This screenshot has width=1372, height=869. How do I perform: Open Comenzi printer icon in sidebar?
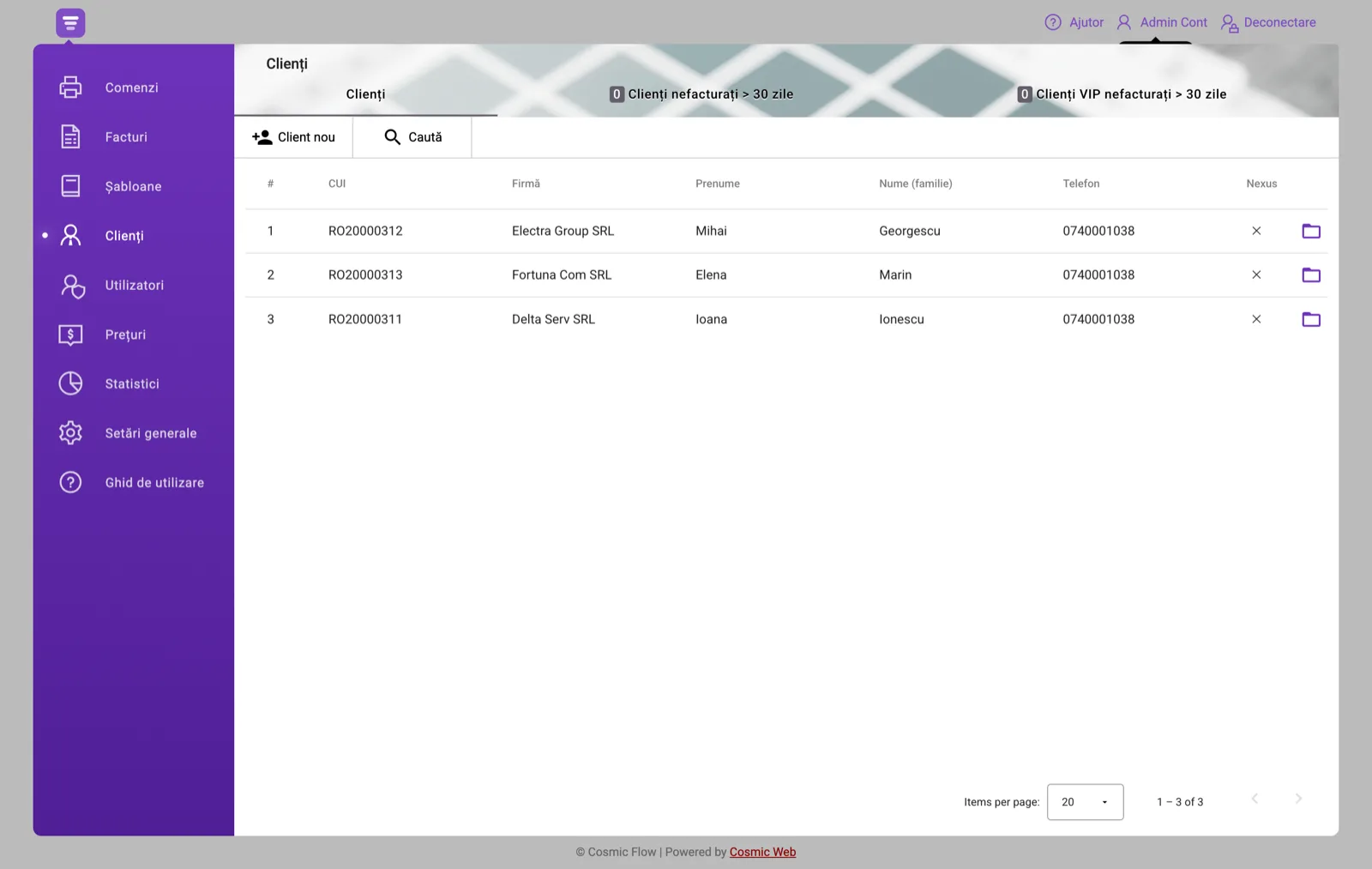(x=70, y=88)
